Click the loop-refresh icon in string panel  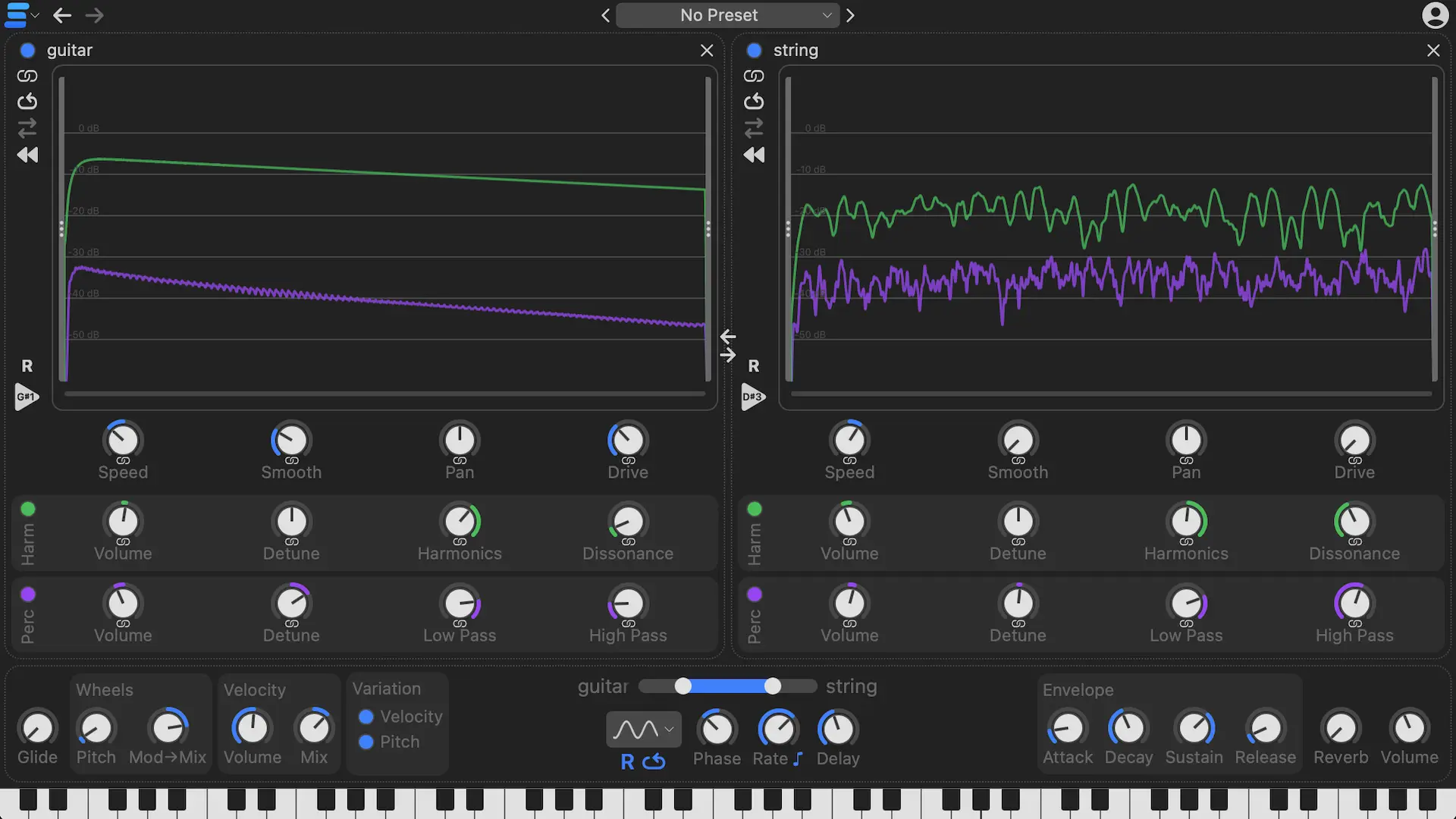754,101
